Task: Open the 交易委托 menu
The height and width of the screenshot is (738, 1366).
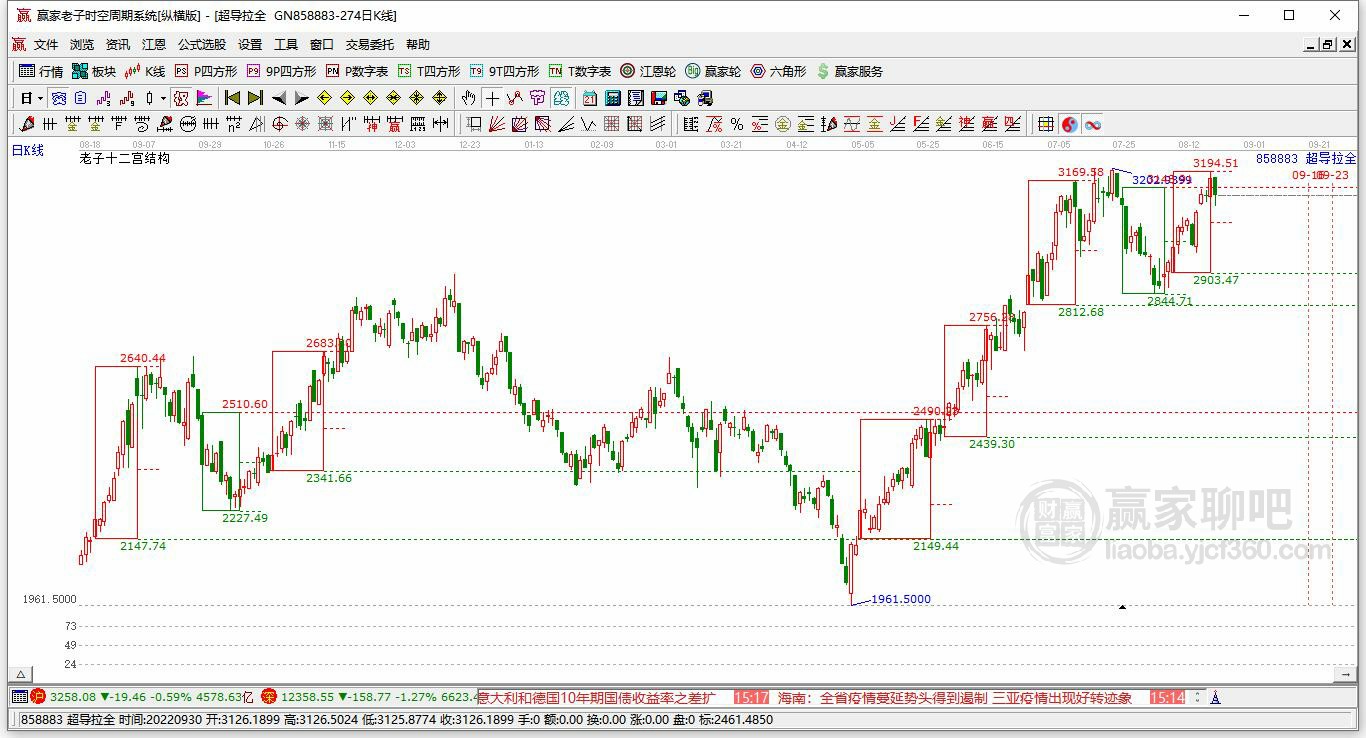Action: coord(370,45)
